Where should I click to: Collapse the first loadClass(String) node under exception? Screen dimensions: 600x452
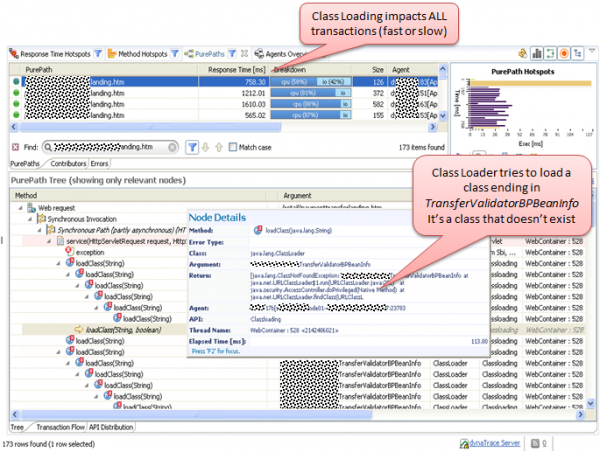click(58, 263)
